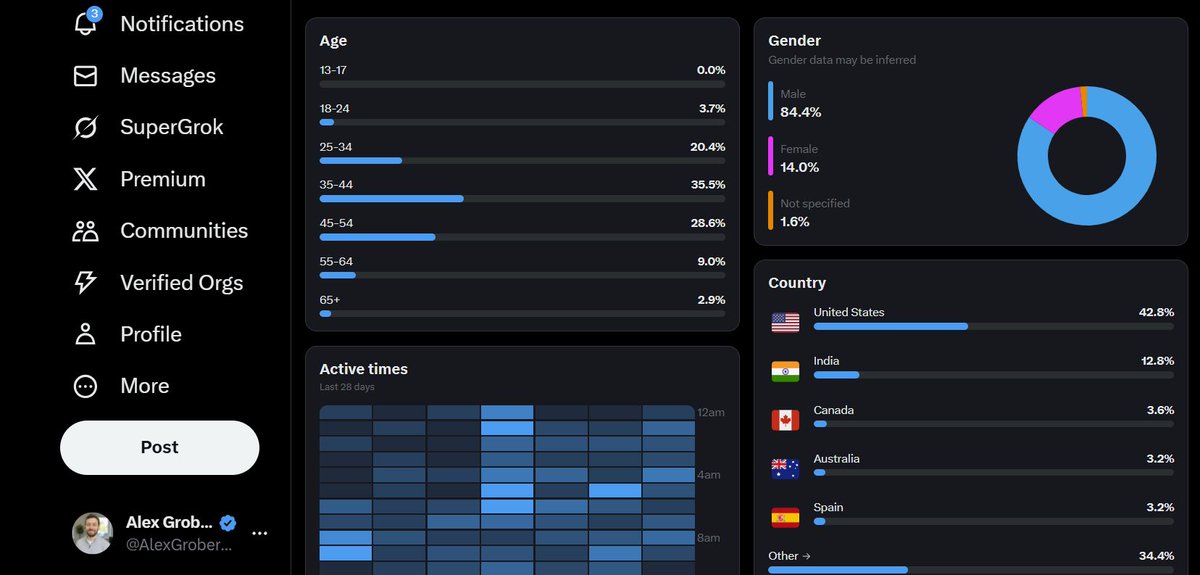Click the 1.6% Not specified value
Image resolution: width=1200 pixels, height=575 pixels.
pyautogui.click(x=795, y=221)
